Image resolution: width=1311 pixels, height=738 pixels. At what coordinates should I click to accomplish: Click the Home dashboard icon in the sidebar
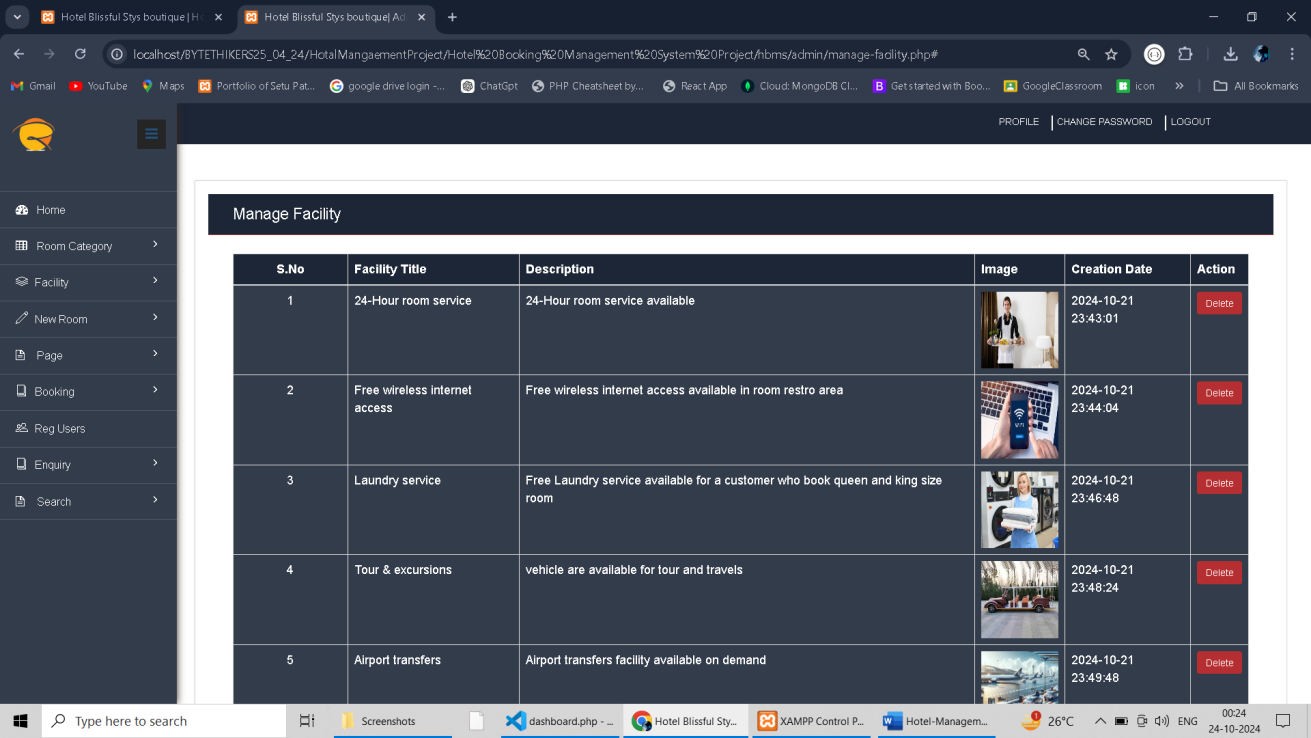(21, 210)
